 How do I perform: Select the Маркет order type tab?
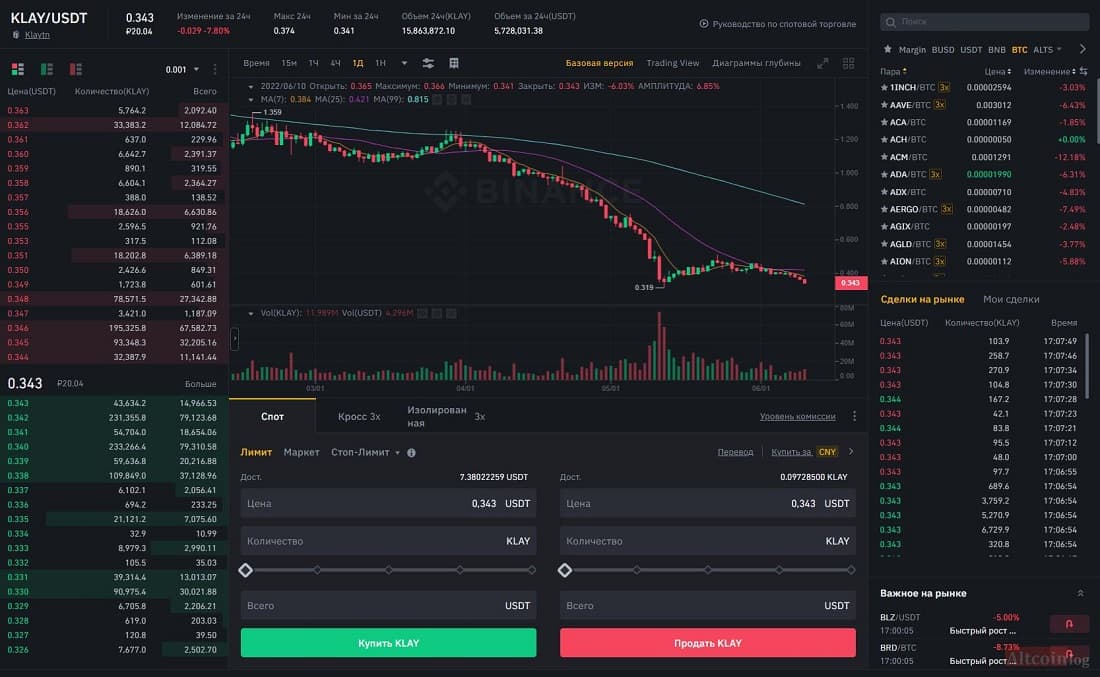tap(302, 453)
